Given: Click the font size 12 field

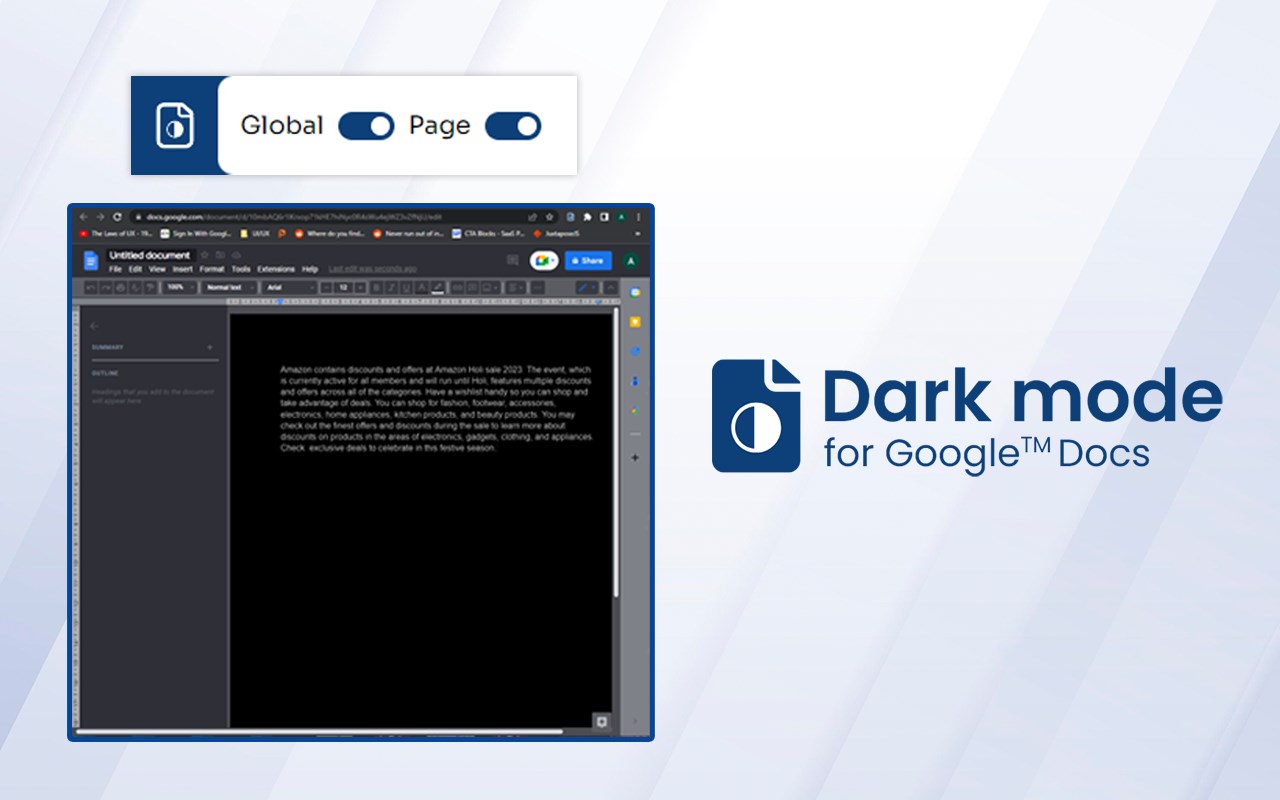Looking at the screenshot, I should pos(343,287).
